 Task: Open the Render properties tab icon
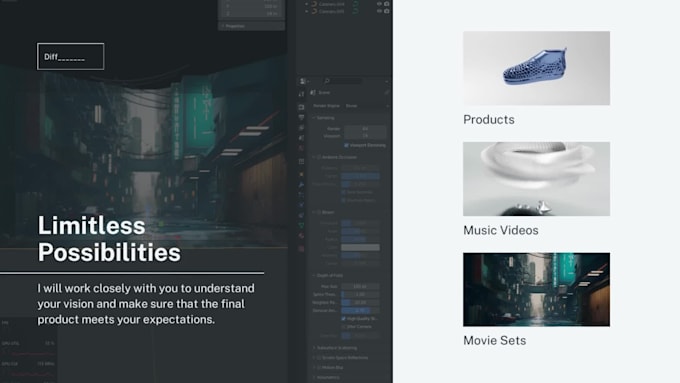tap(301, 107)
